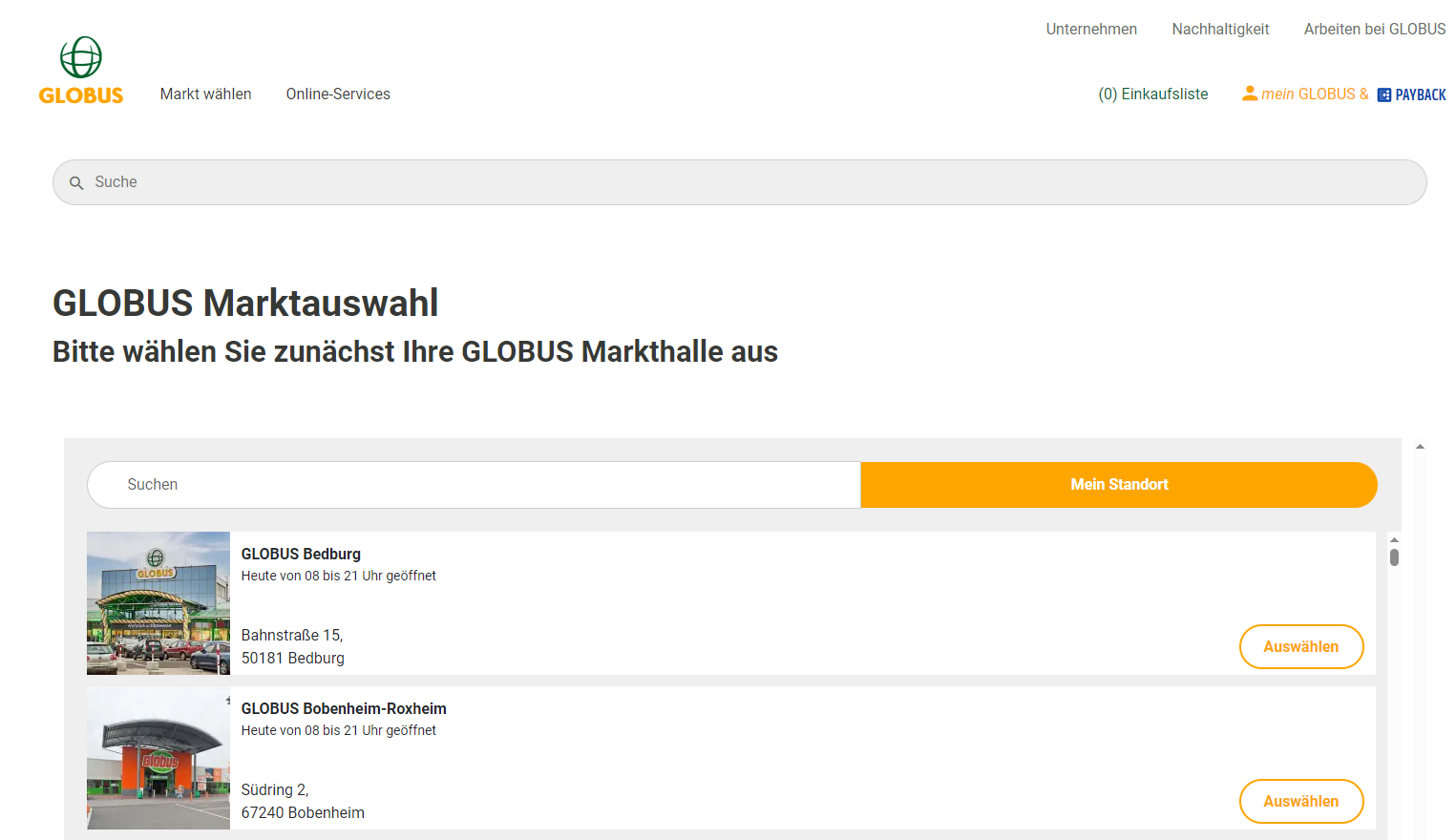
Task: Click into the market Suchen field
Action: coord(475,485)
